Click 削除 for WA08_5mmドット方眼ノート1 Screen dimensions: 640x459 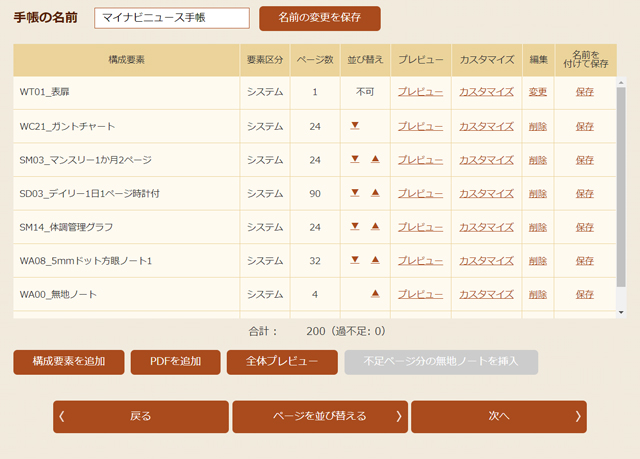(538, 261)
